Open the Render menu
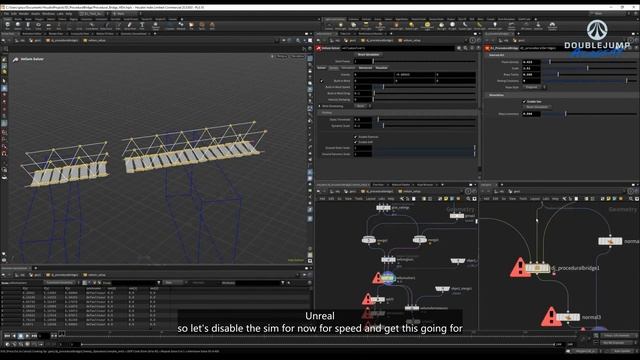The image size is (640, 360). pos(24,13)
